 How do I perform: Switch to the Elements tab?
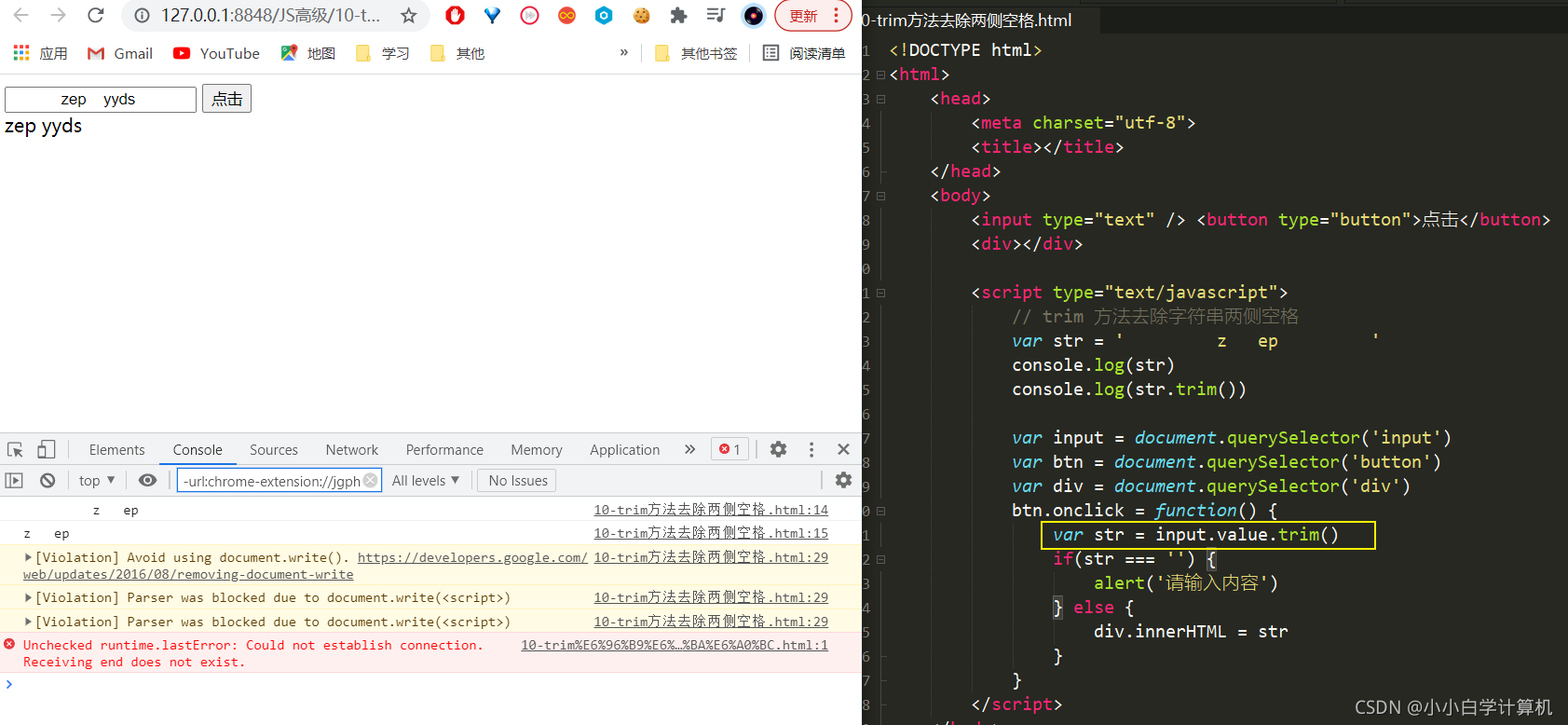[117, 449]
